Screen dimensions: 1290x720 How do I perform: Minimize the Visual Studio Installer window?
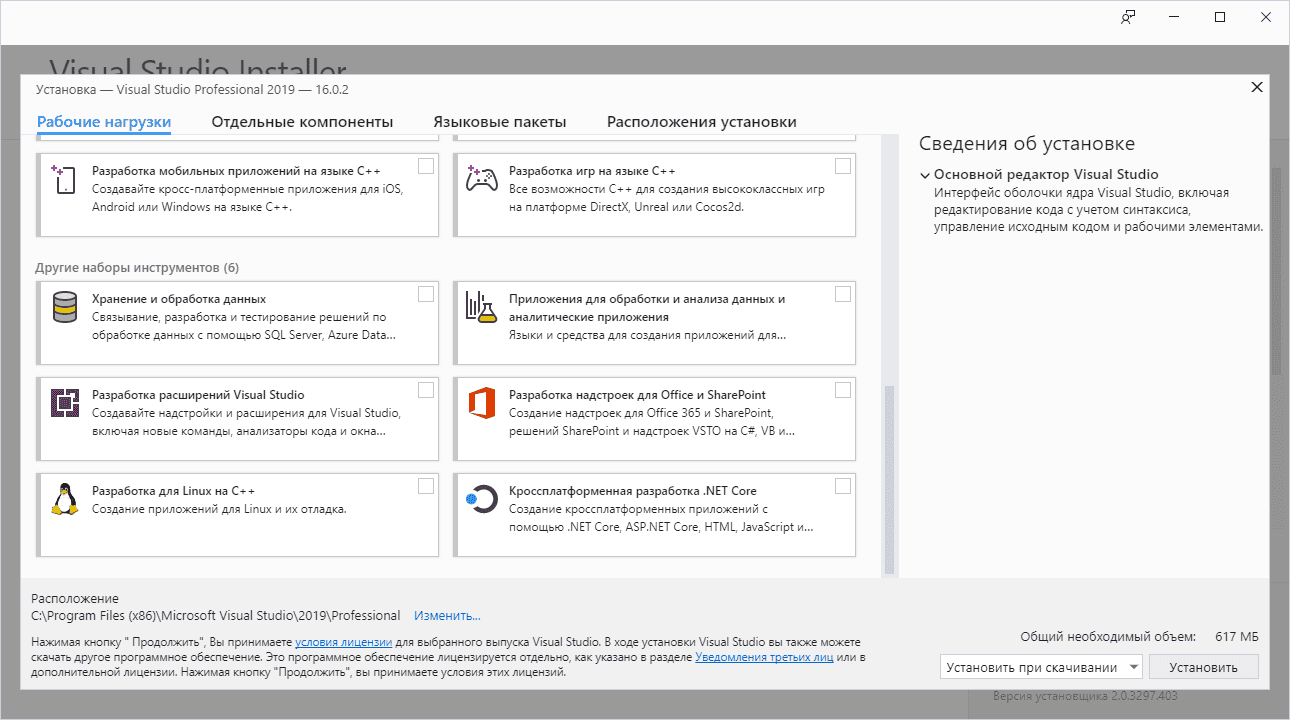tap(1174, 17)
